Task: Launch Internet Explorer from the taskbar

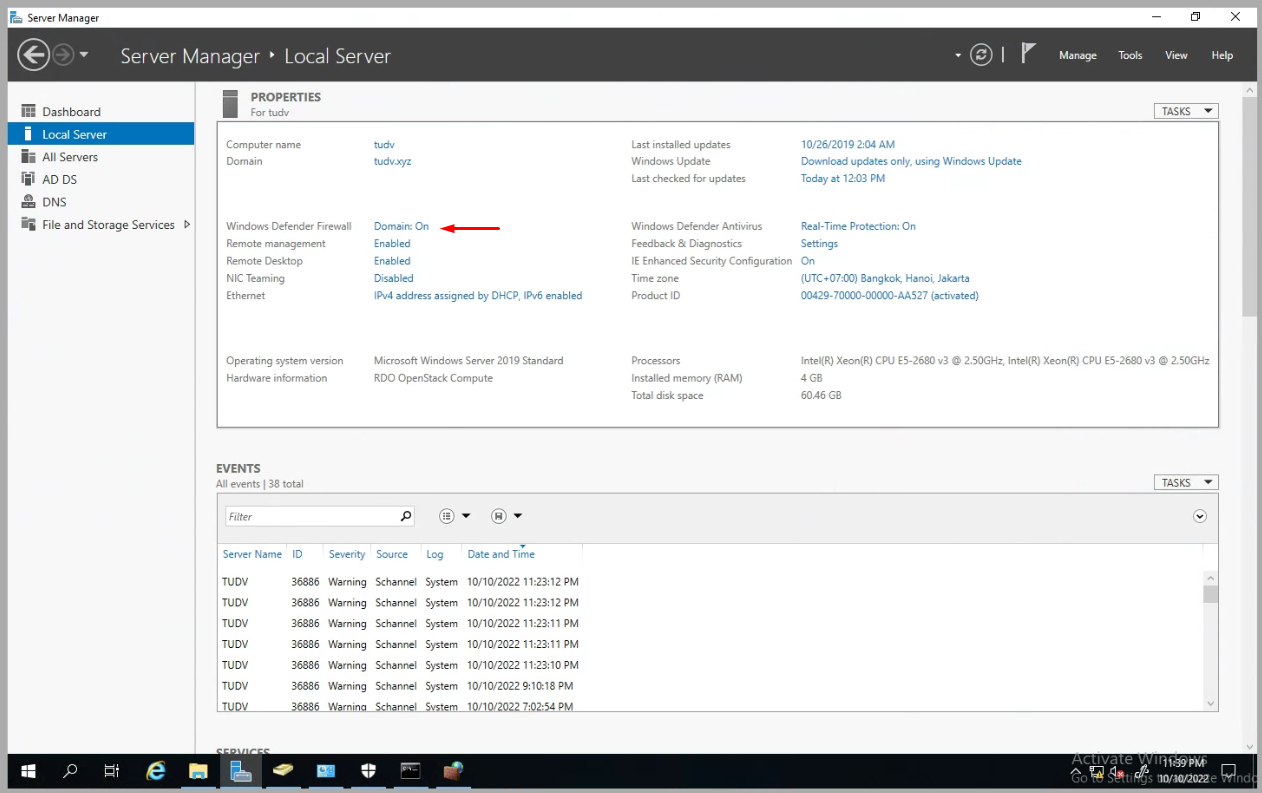Action: (155, 770)
